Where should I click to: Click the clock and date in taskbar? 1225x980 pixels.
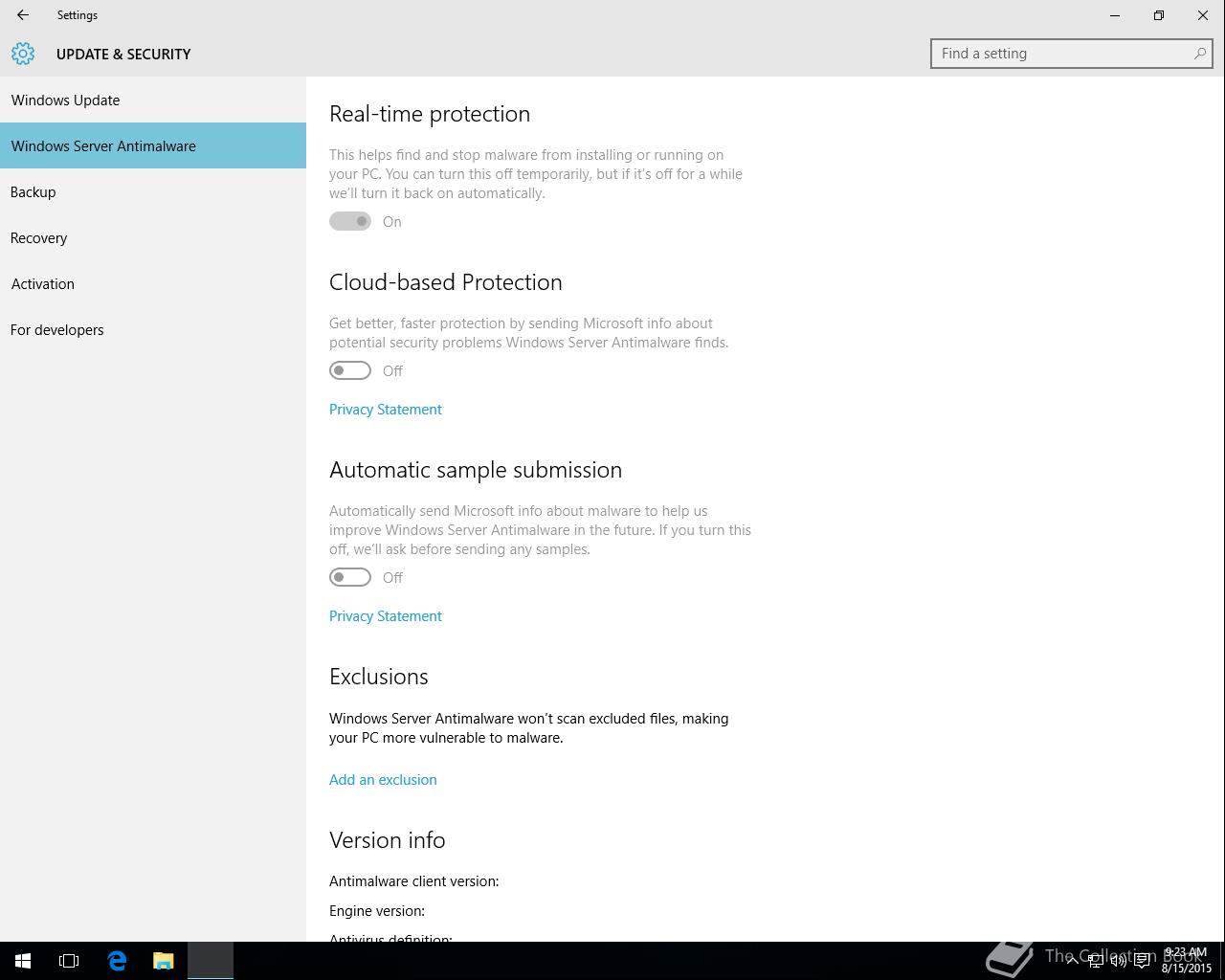[x=1187, y=960]
